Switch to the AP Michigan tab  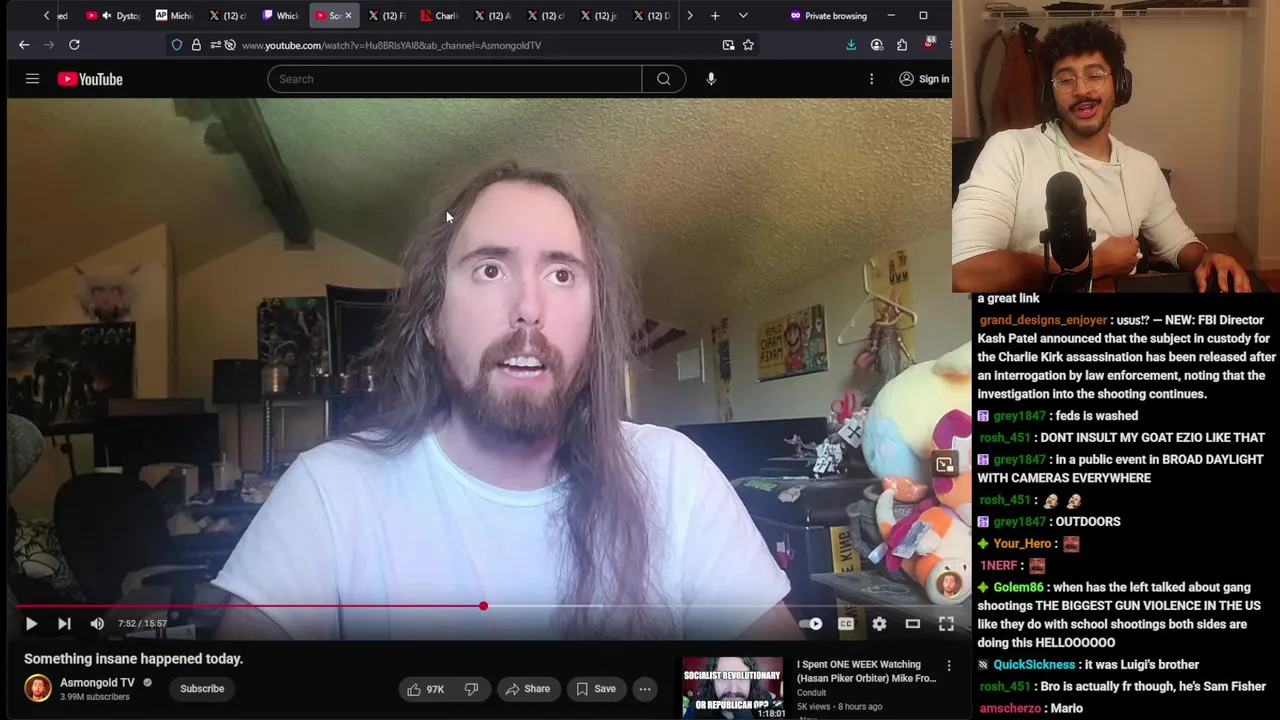174,16
